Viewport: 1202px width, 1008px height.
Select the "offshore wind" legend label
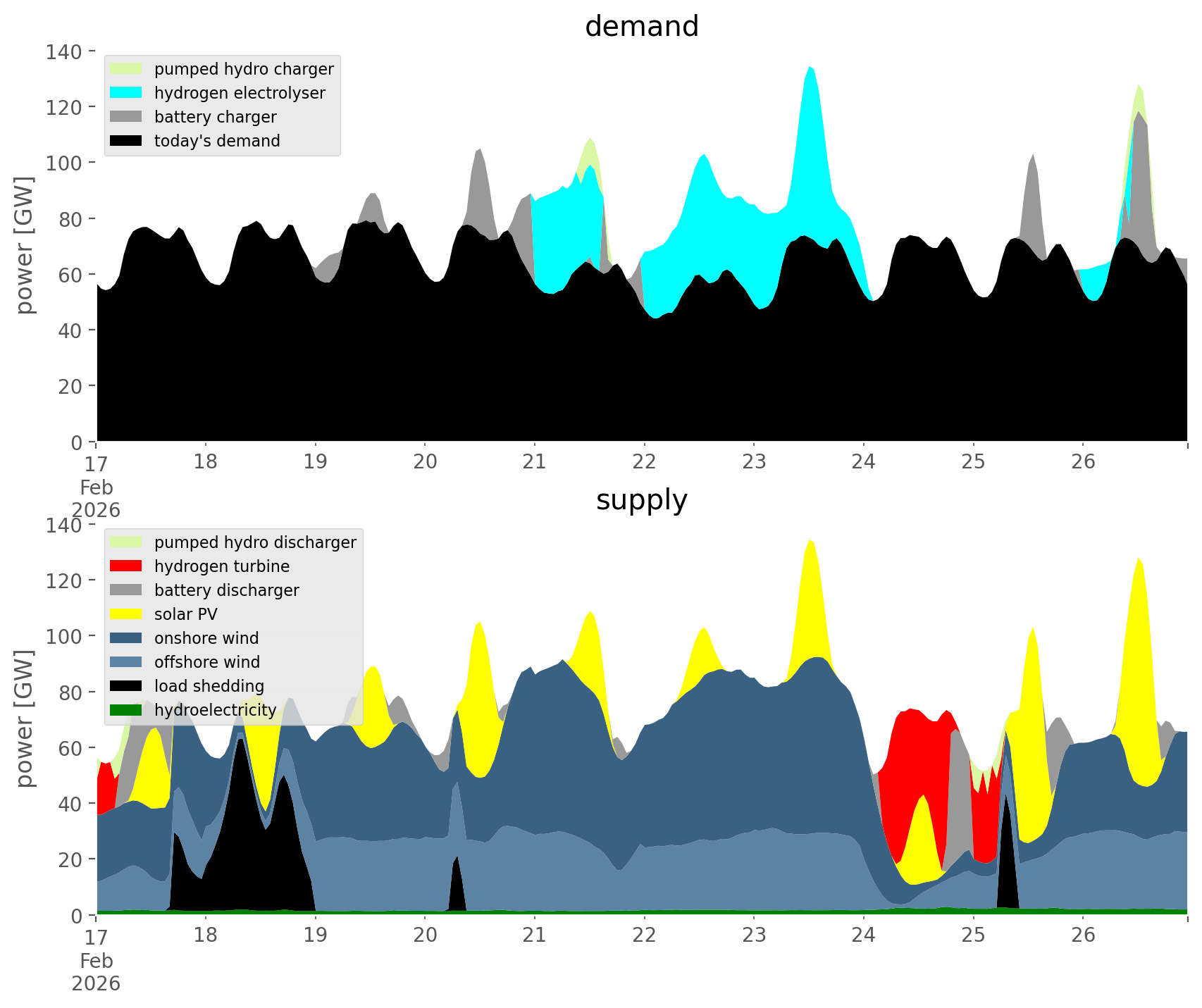pyautogui.click(x=206, y=662)
